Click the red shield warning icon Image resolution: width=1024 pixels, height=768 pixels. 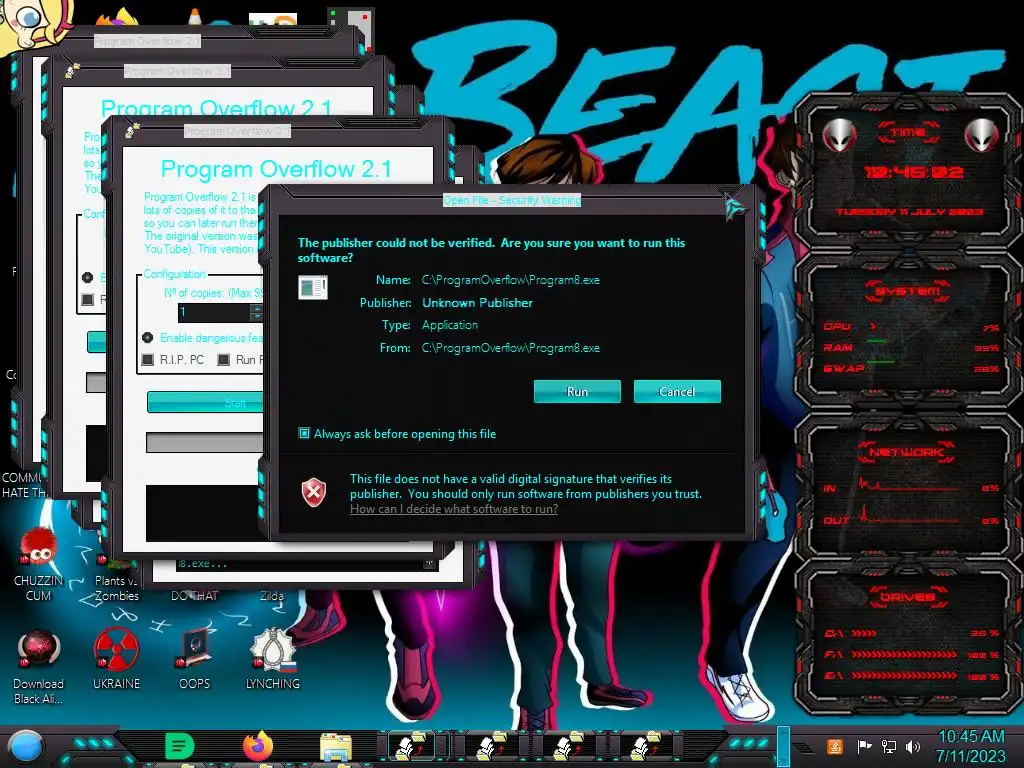pos(313,492)
